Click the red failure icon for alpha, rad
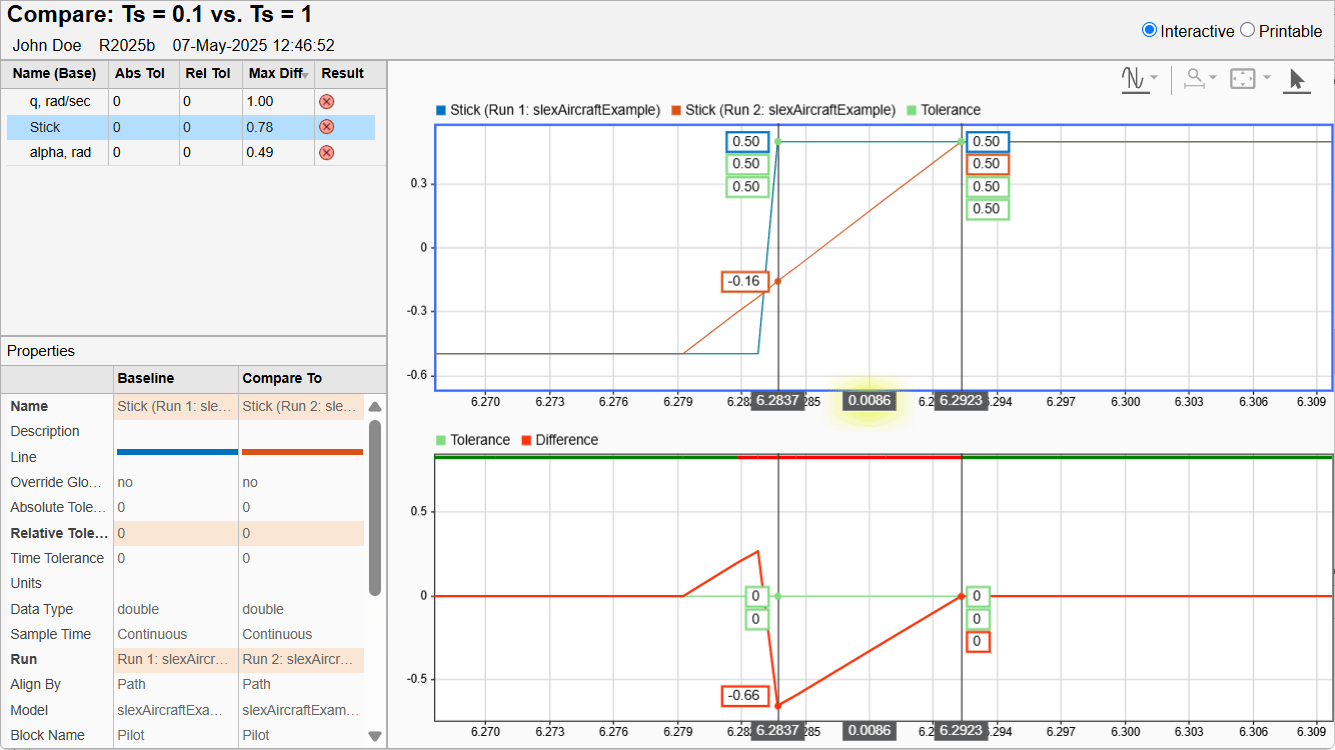Image resolution: width=1335 pixels, height=750 pixels. [328, 152]
